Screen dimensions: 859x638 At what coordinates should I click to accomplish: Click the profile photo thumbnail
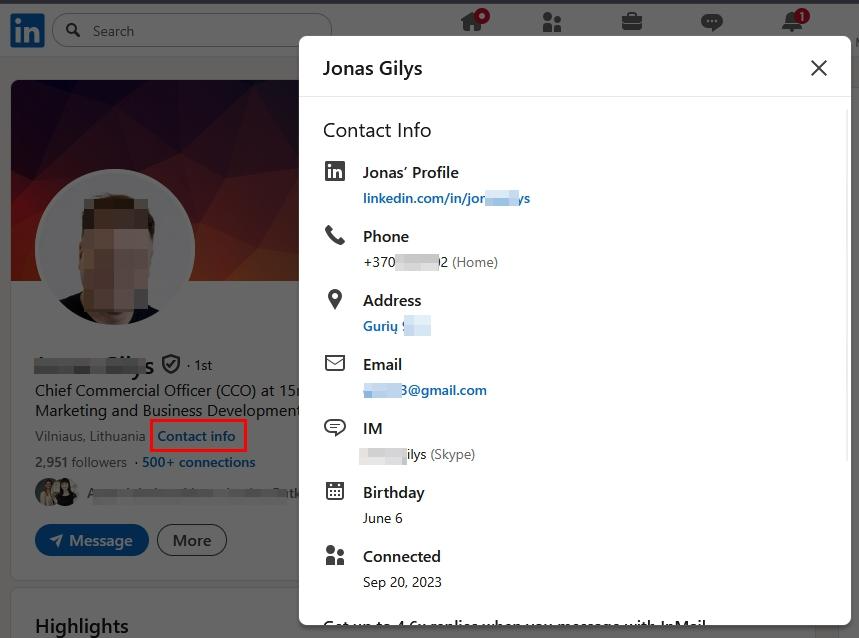coord(115,247)
